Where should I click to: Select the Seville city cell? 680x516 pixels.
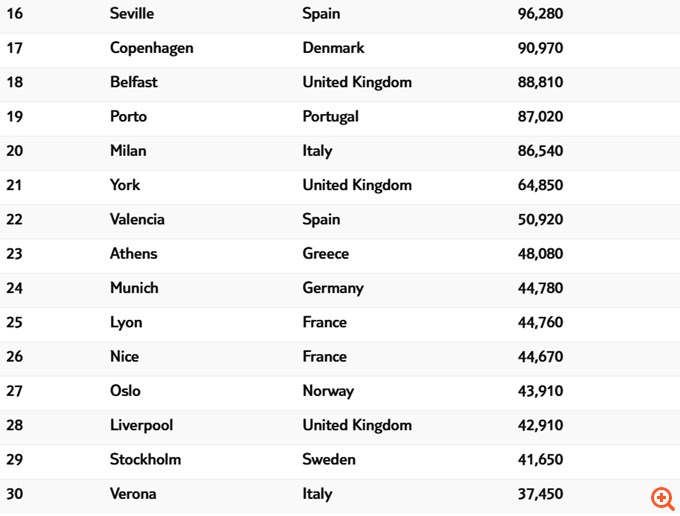click(132, 14)
